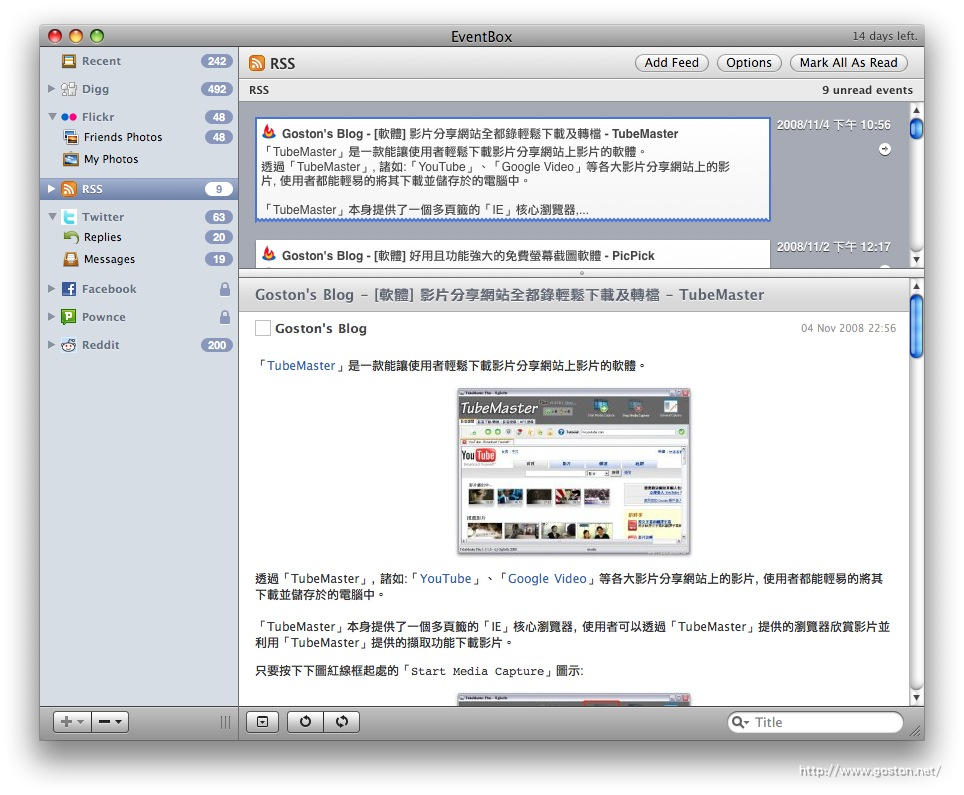This screenshot has width=964, height=795.
Task: Open the add account plus dropdown
Action: pyautogui.click(x=73, y=721)
